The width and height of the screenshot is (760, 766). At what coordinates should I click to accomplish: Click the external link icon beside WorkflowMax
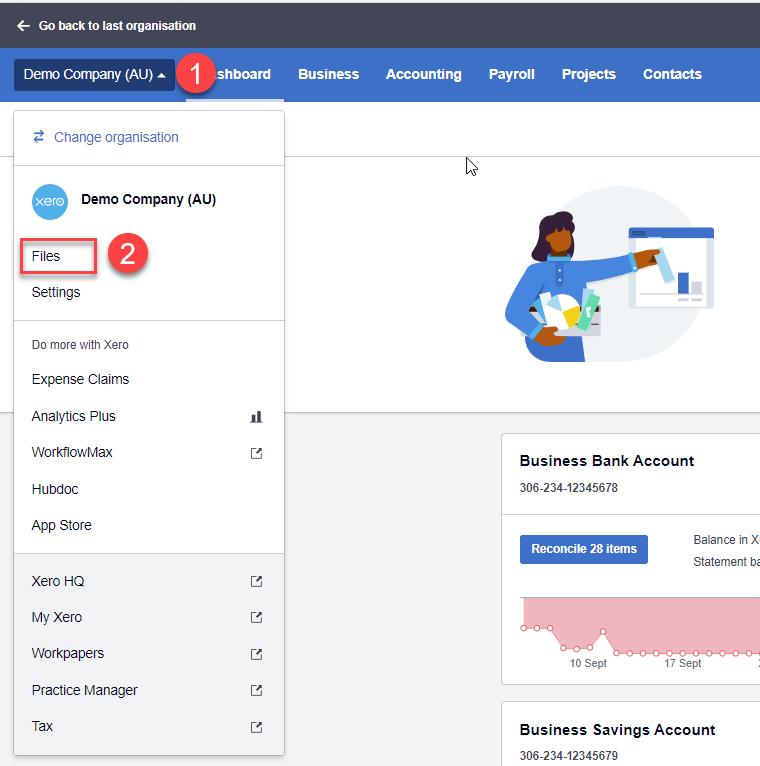tap(256, 453)
